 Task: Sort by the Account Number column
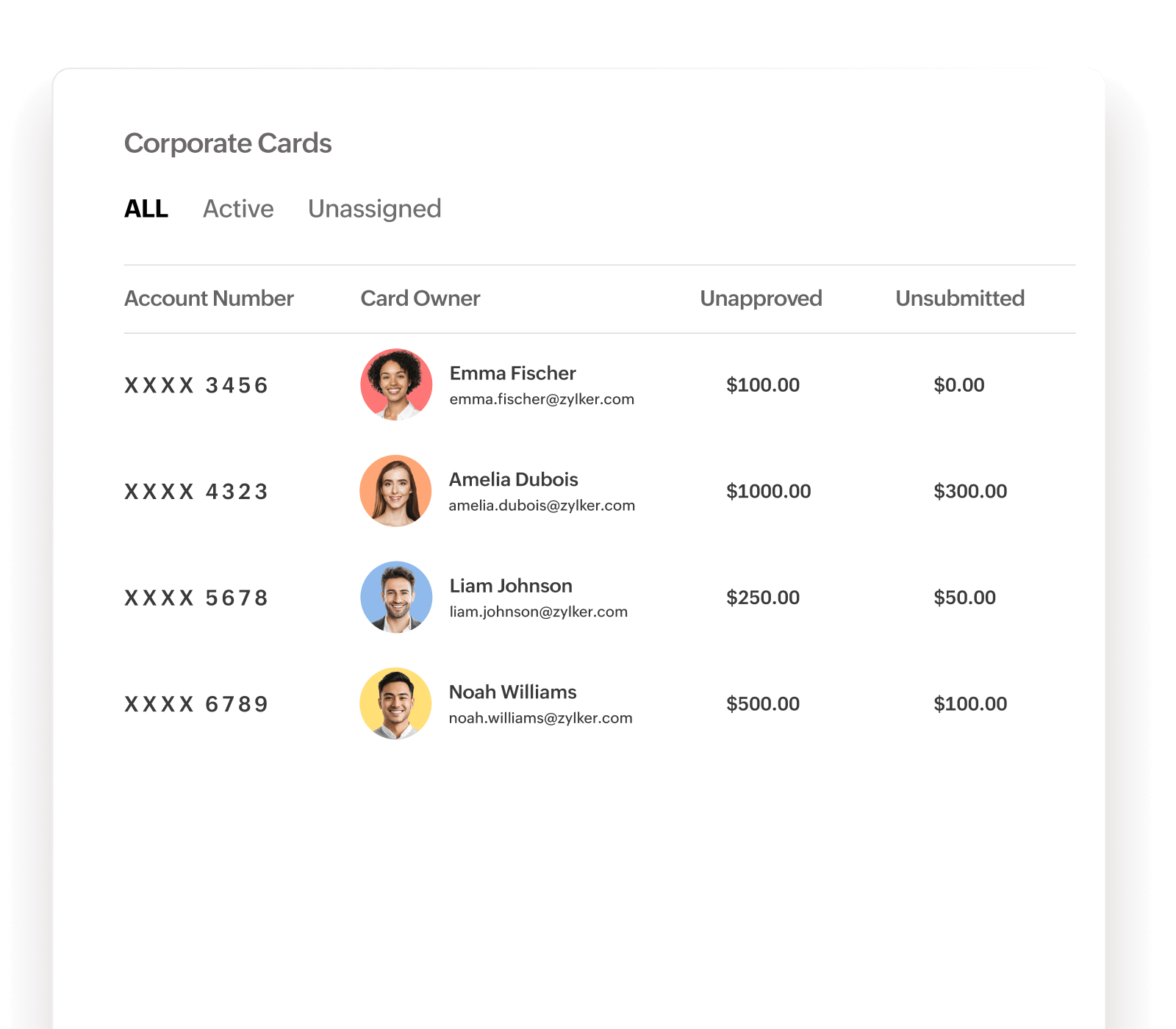point(208,298)
